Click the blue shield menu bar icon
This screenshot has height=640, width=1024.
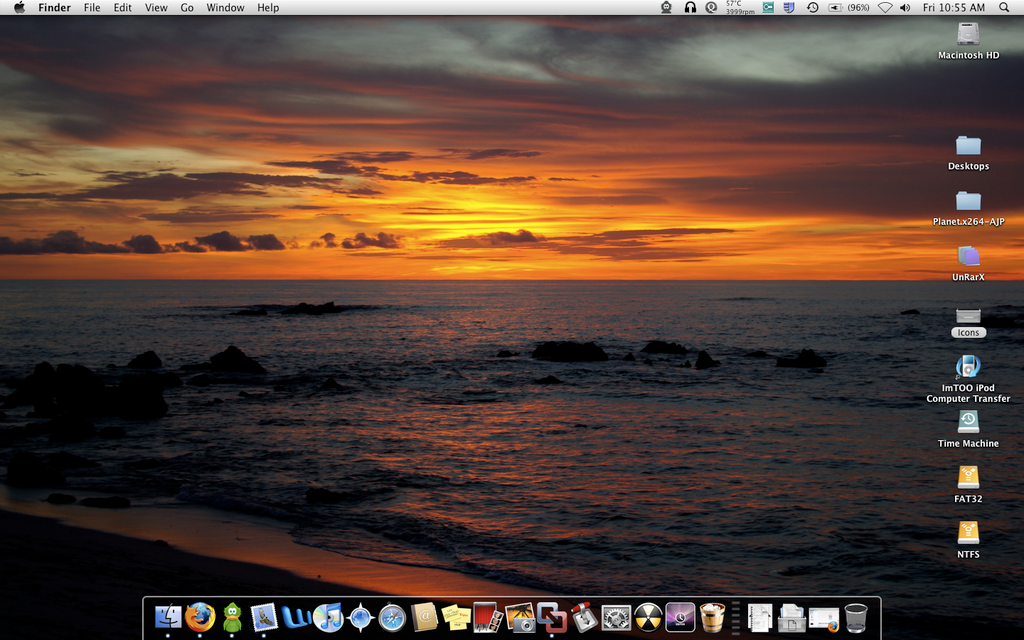pyautogui.click(x=789, y=8)
